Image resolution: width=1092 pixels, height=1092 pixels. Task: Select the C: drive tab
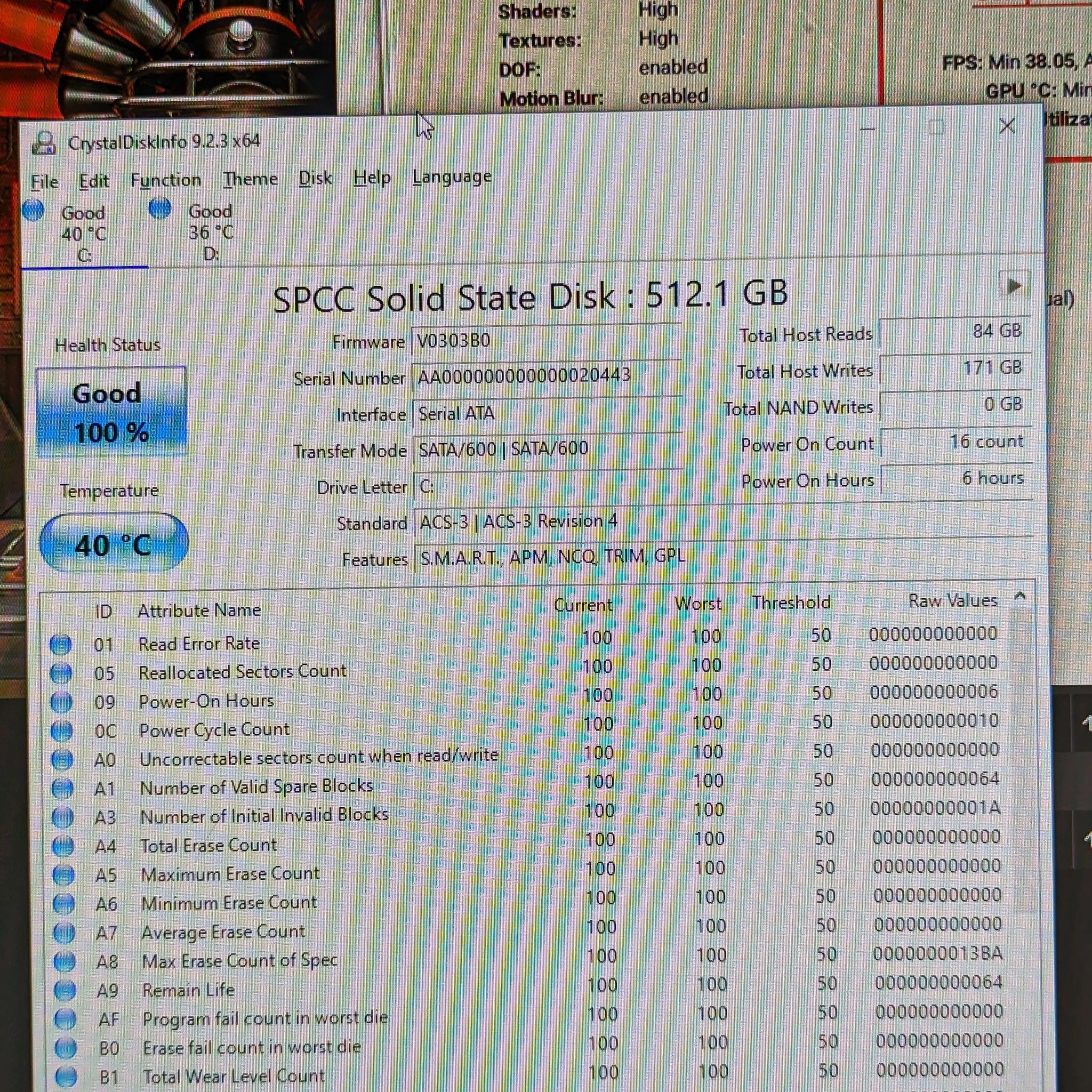tap(84, 233)
